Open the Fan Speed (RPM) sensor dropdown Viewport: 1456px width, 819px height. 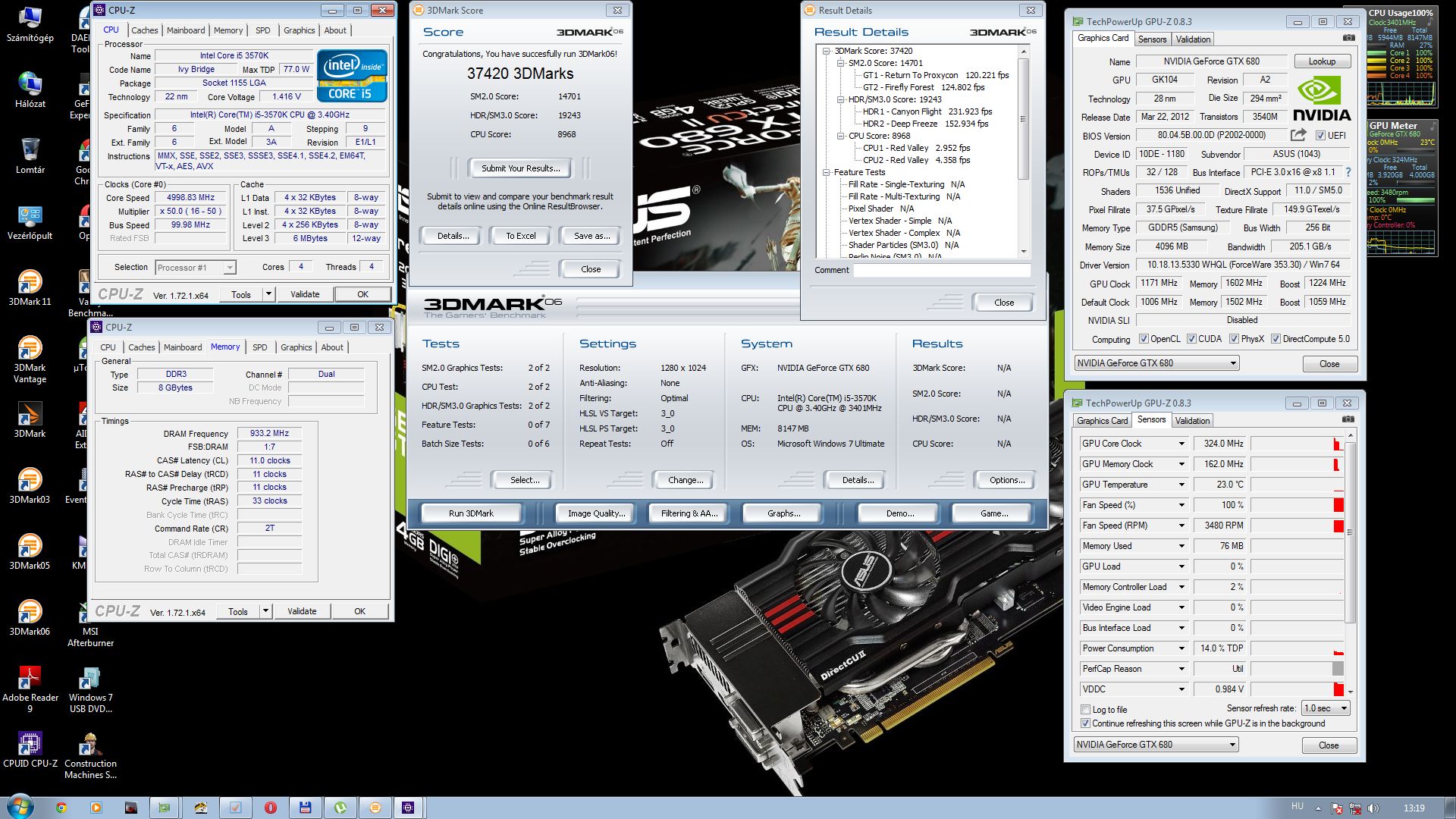coord(1181,526)
